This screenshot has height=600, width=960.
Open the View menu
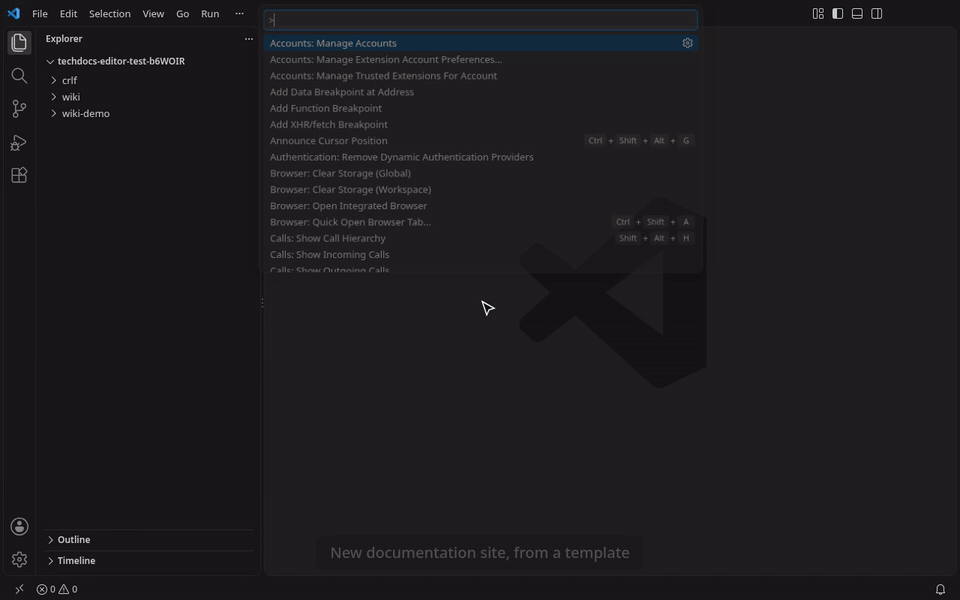[153, 13]
